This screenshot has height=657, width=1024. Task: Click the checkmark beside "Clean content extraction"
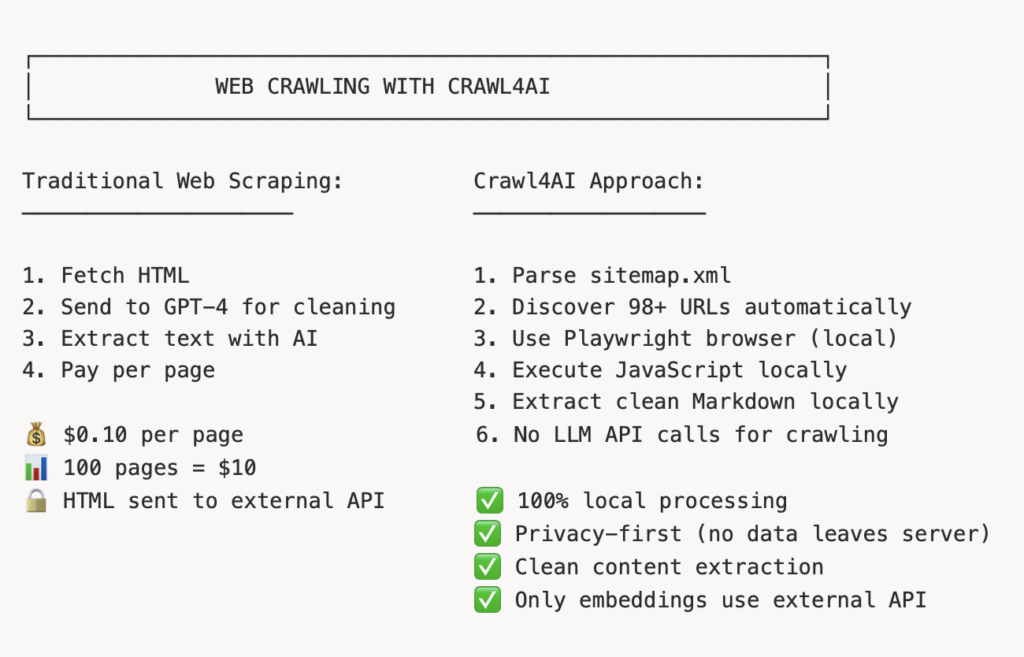click(489, 567)
